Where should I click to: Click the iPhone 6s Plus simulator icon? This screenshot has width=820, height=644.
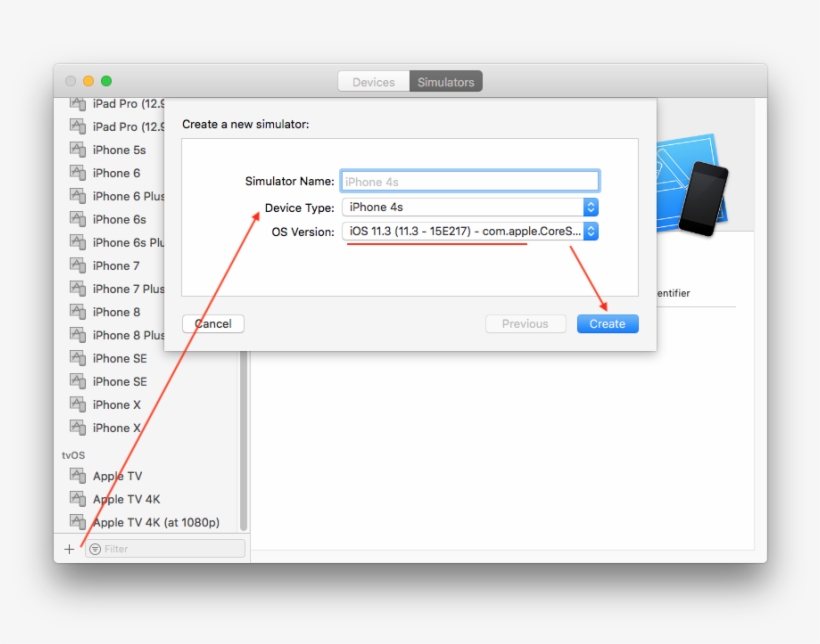[x=78, y=242]
